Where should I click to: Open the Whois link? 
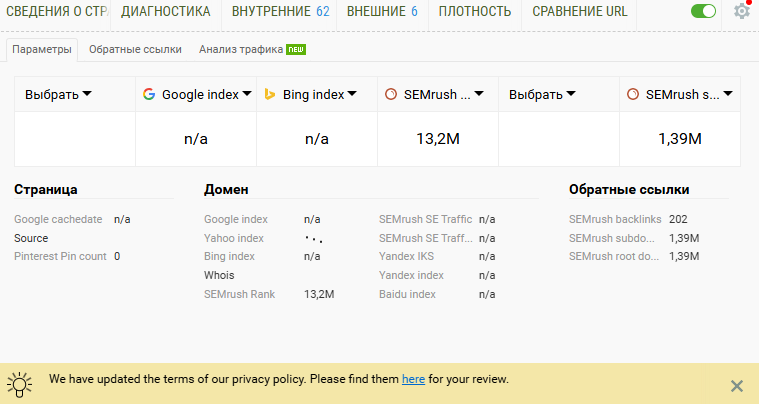coord(219,275)
